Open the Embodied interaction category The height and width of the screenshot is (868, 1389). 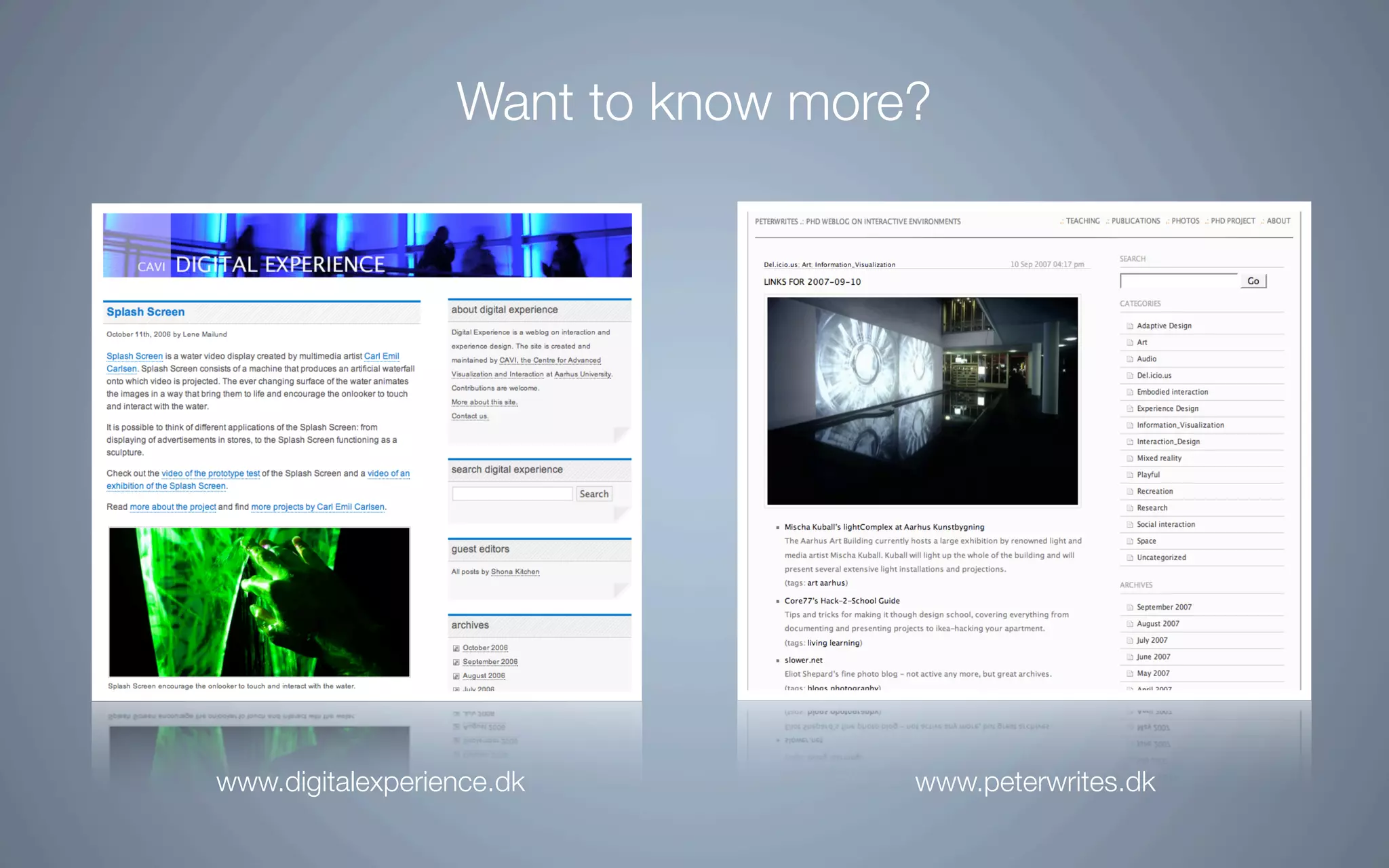point(1172,392)
